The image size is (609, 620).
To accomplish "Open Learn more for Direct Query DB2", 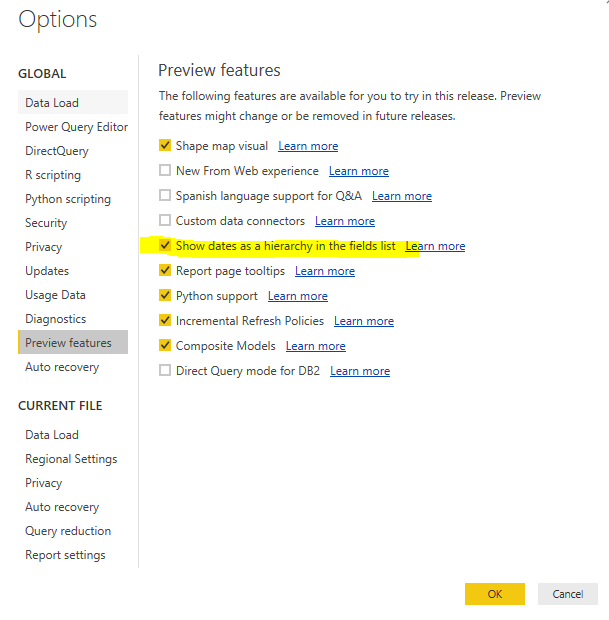I will [360, 371].
